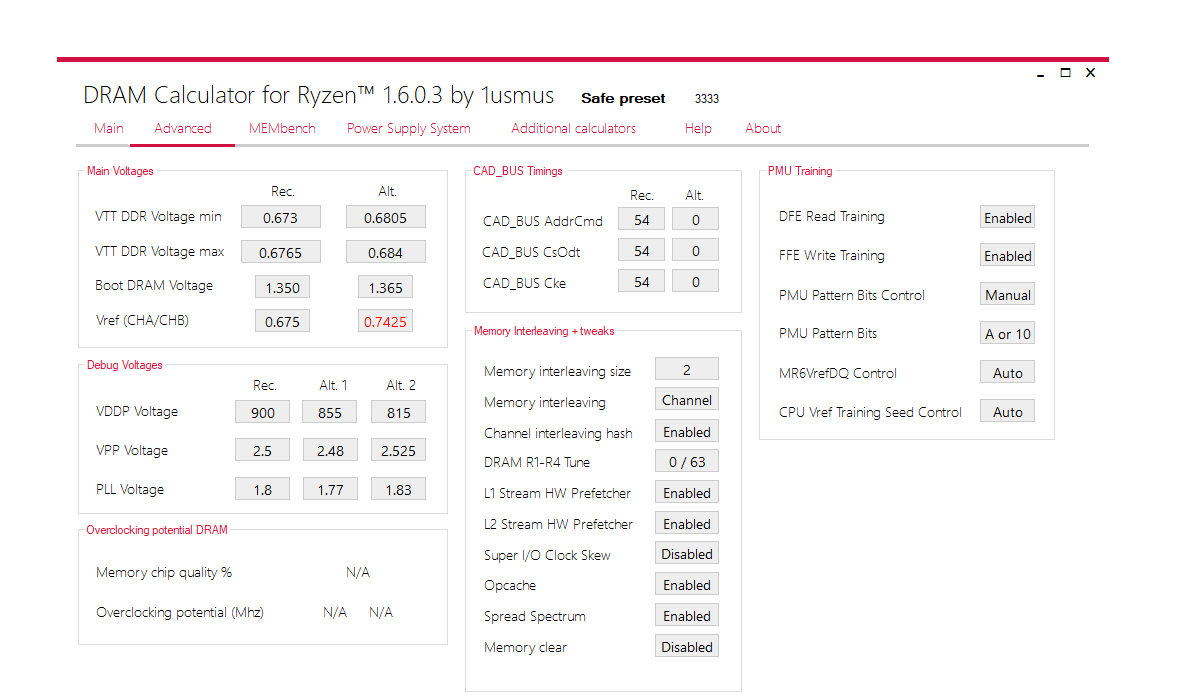
Task: Click L2 Stream HW Prefetcher Enabled value
Action: coord(687,524)
